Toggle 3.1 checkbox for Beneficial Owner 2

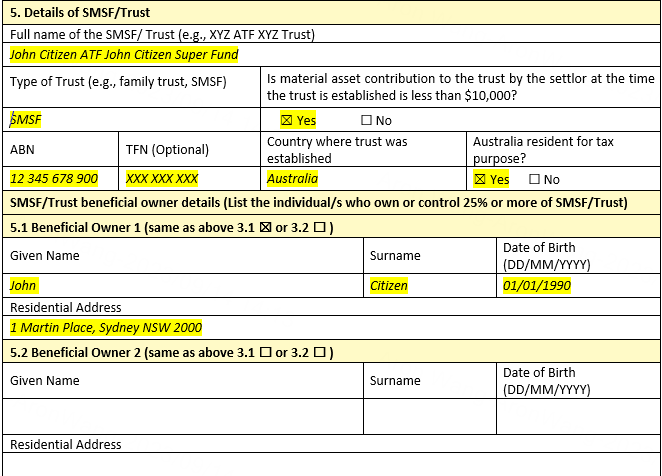[x=265, y=352]
